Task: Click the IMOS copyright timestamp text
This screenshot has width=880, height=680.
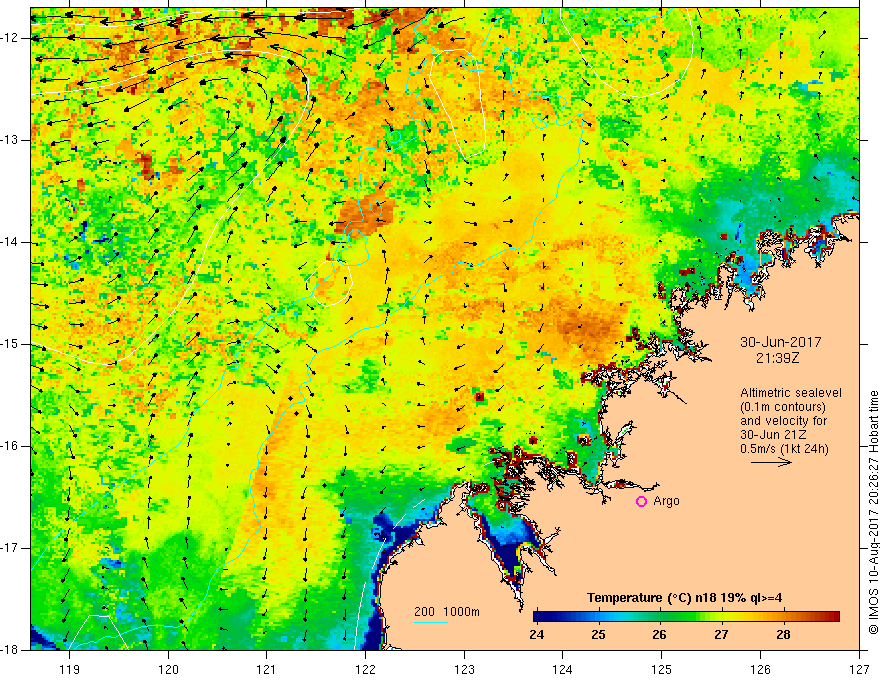Action: pos(873,512)
